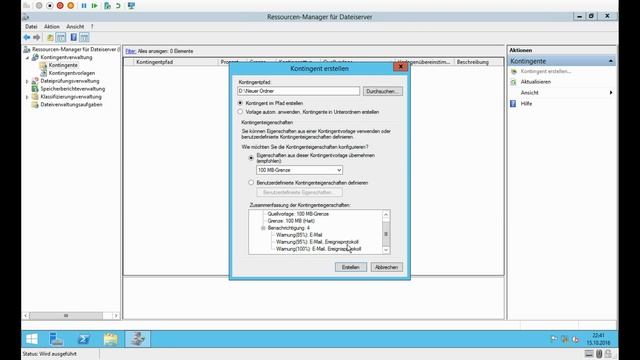This screenshot has height=360, width=640.
Task: Click the blue Help icon in MMC toolbar
Action: (73, 38)
